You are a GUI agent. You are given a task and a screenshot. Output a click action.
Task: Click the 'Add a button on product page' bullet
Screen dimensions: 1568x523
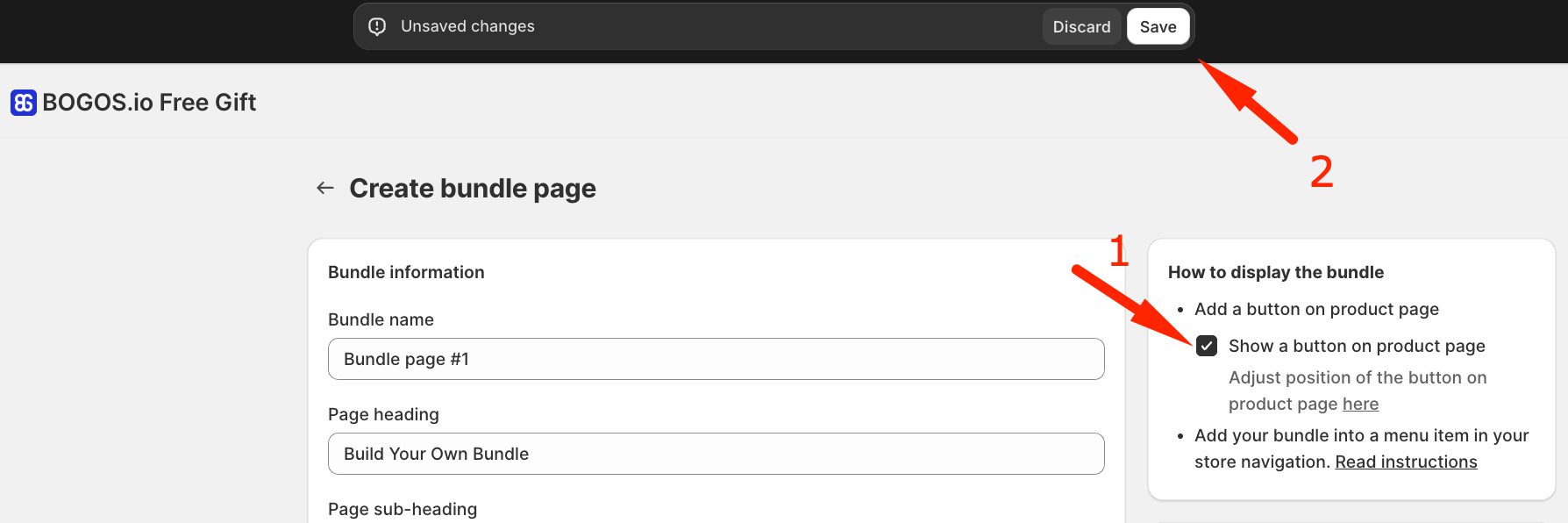(1315, 309)
